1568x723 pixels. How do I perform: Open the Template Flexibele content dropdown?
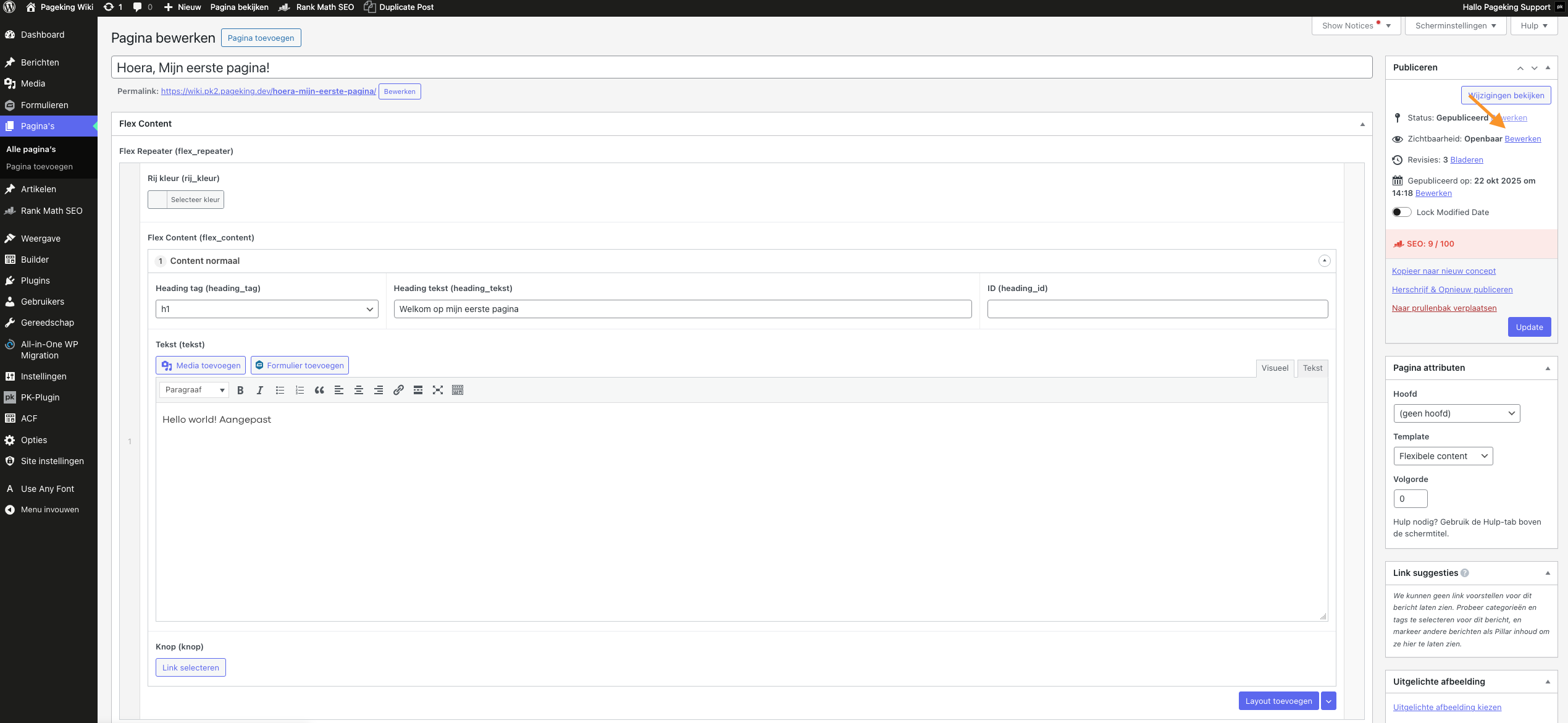click(x=1443, y=456)
